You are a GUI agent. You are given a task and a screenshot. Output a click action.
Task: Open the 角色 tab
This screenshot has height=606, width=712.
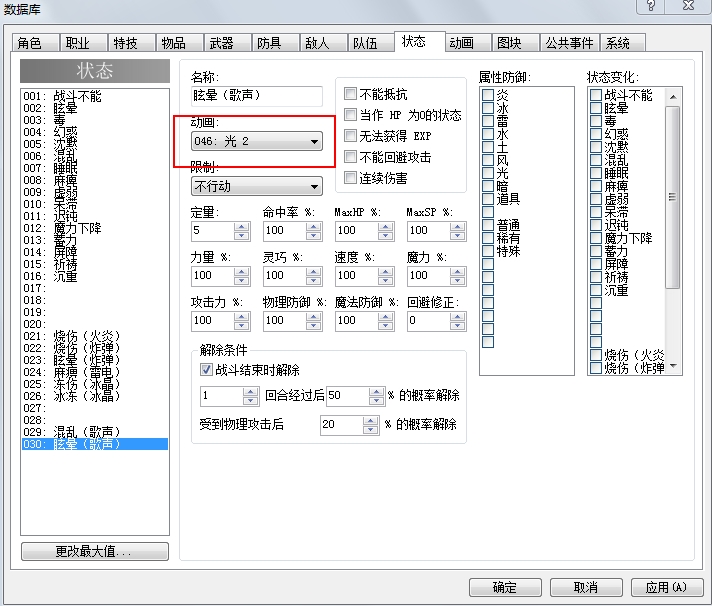[35, 43]
